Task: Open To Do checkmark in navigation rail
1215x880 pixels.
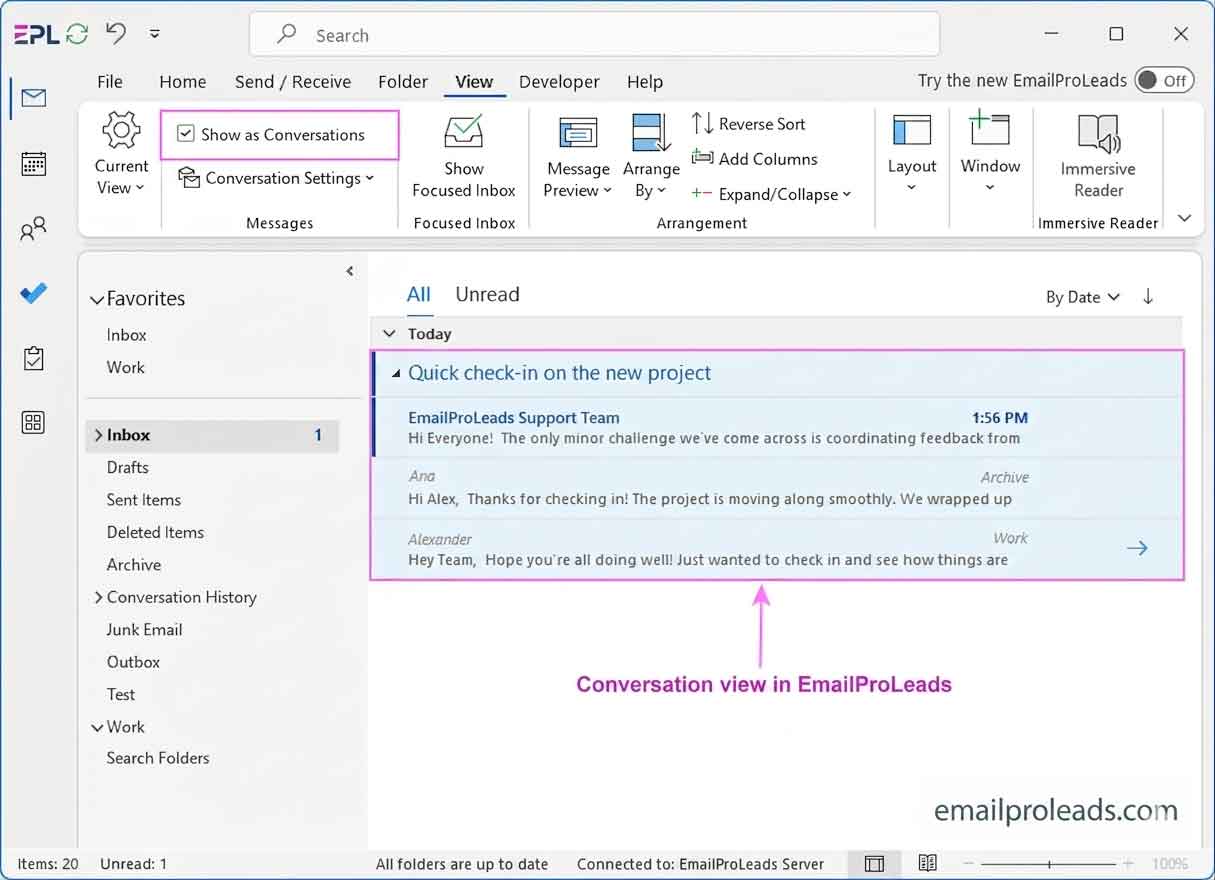Action: [x=34, y=294]
